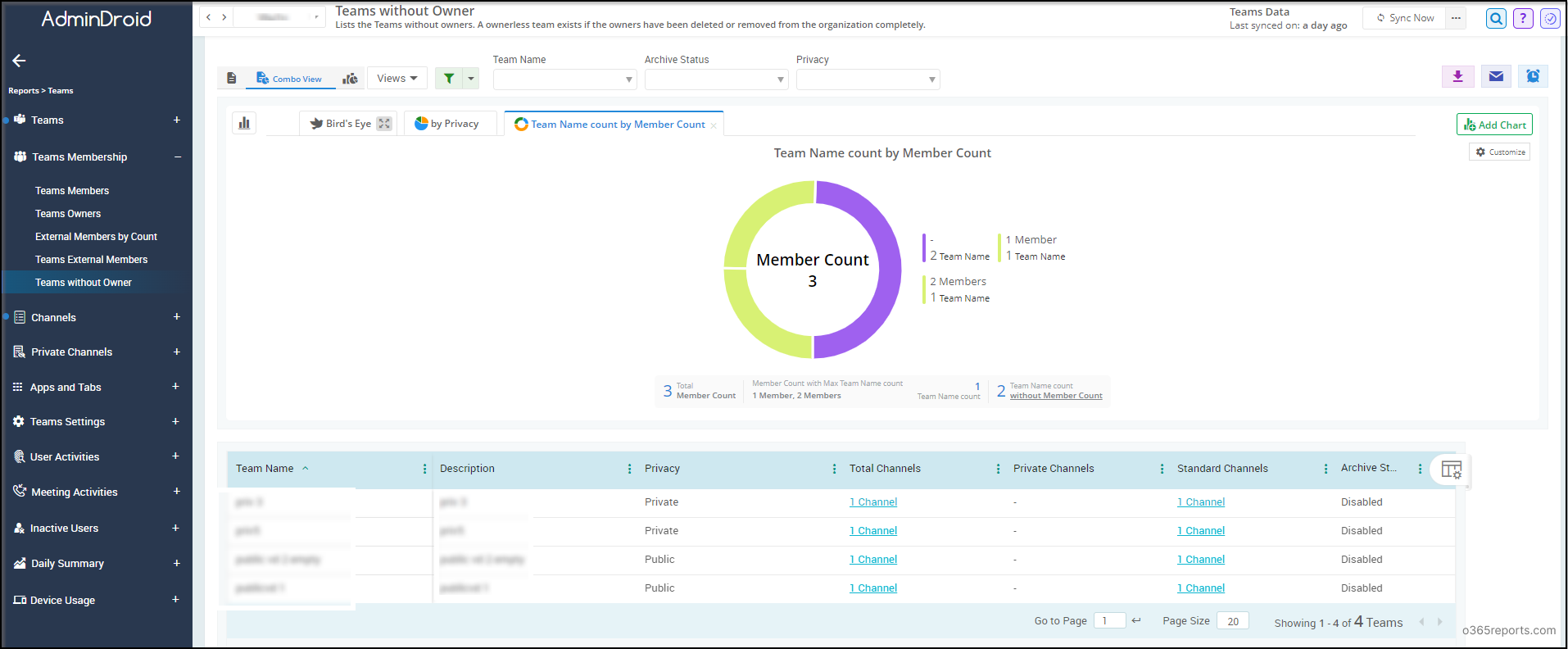Click the Add Chart button

click(x=1494, y=125)
